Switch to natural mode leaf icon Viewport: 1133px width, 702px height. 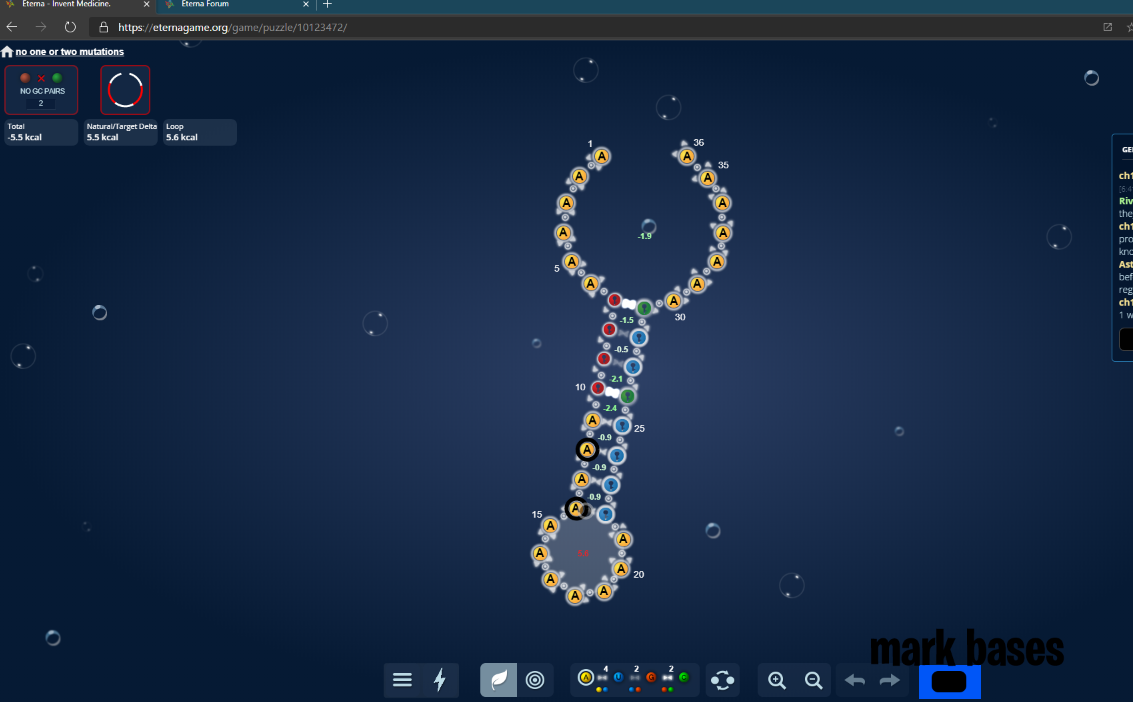click(498, 680)
